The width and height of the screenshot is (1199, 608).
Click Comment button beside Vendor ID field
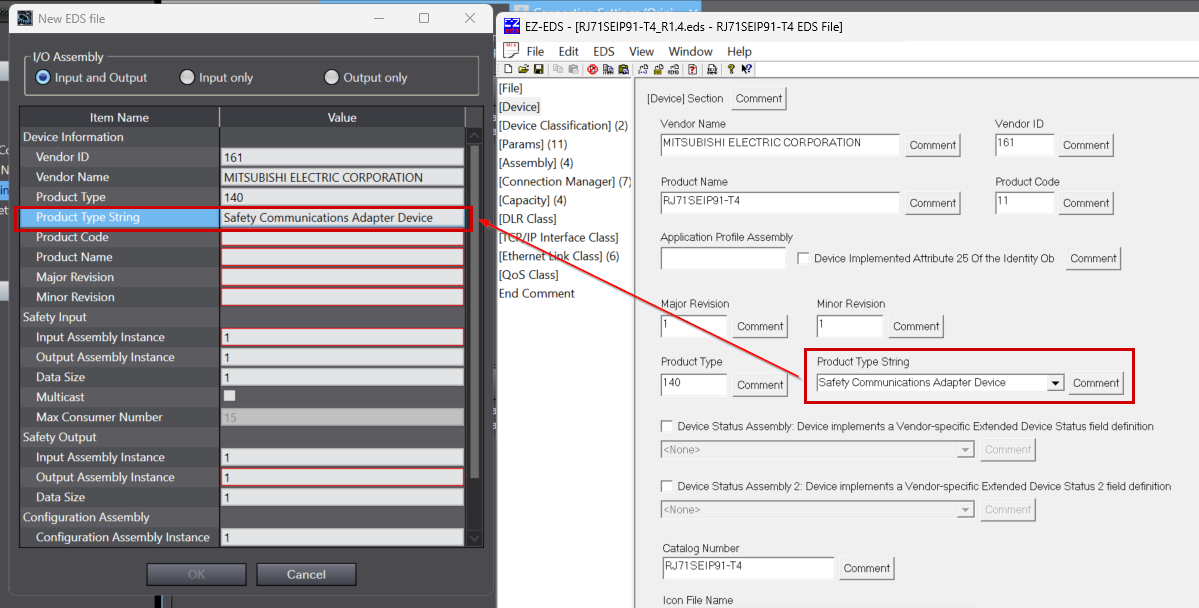coord(1085,145)
